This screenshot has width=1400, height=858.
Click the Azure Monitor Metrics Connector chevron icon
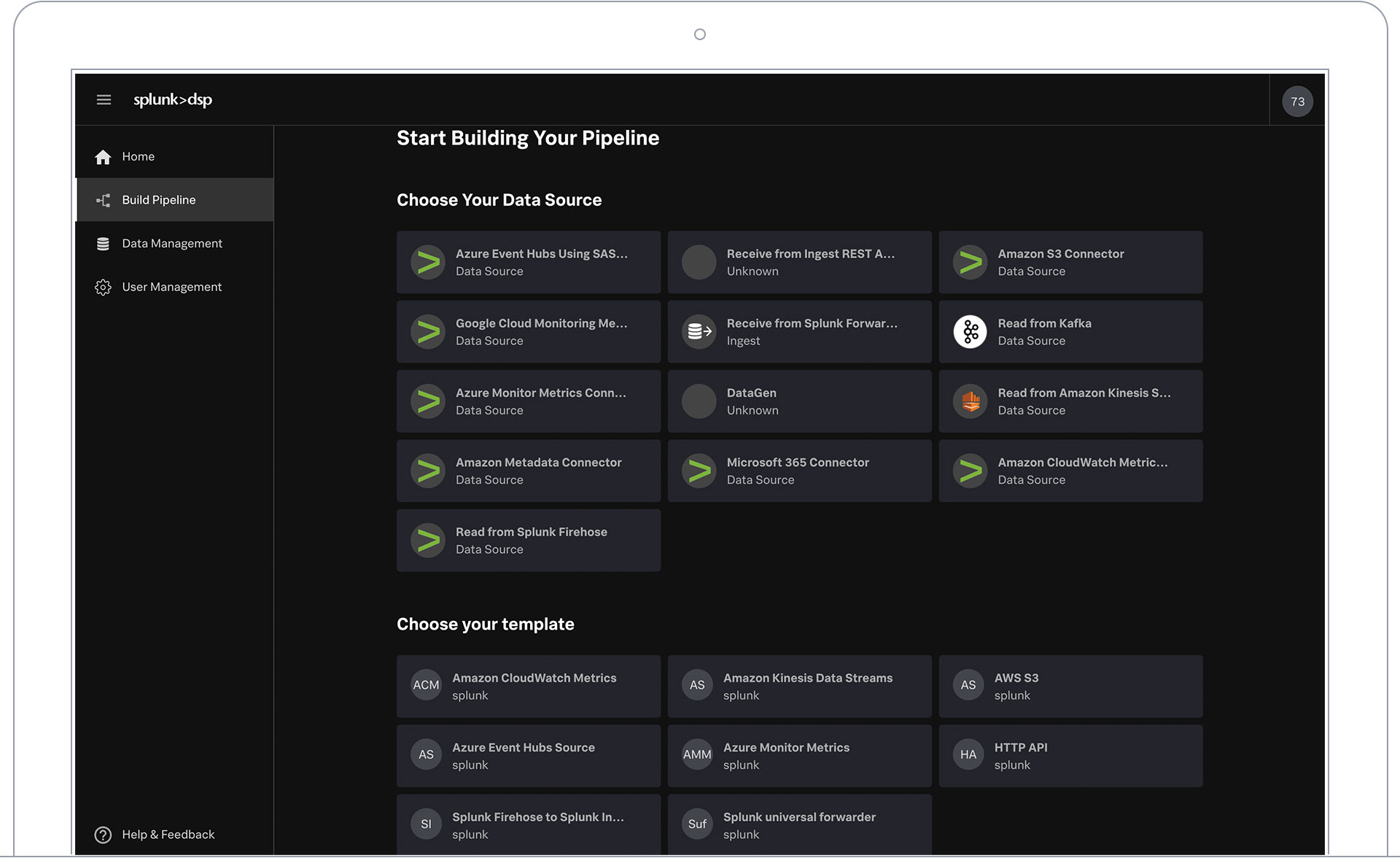pyautogui.click(x=428, y=401)
